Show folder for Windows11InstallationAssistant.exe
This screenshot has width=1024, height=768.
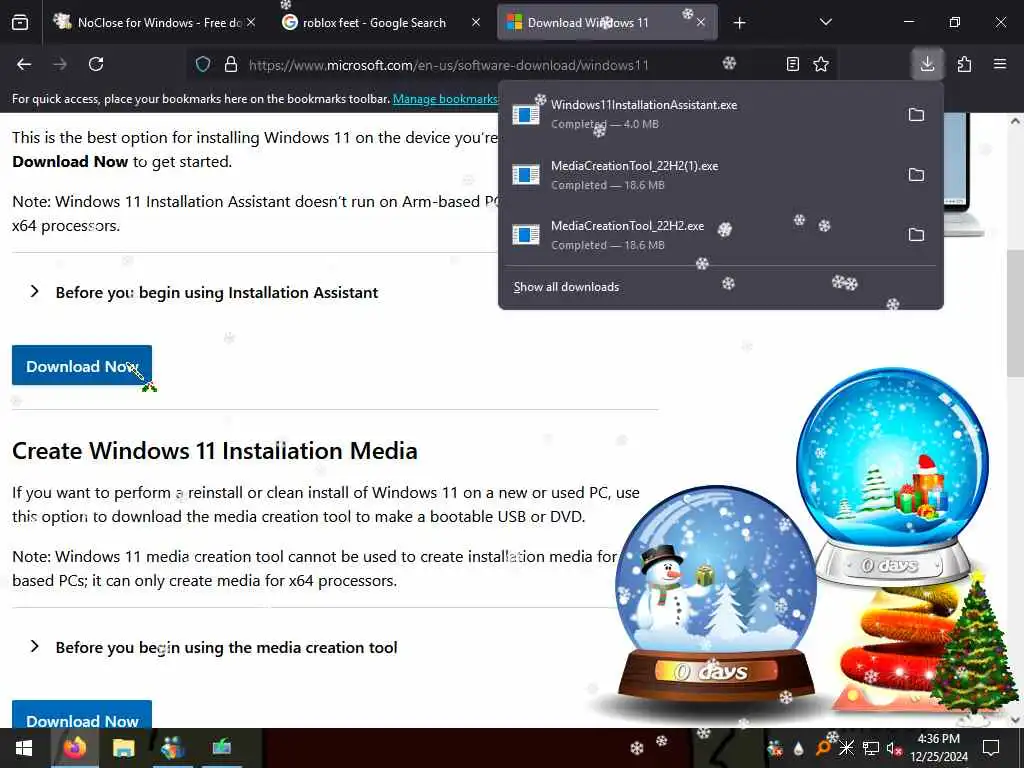click(916, 115)
